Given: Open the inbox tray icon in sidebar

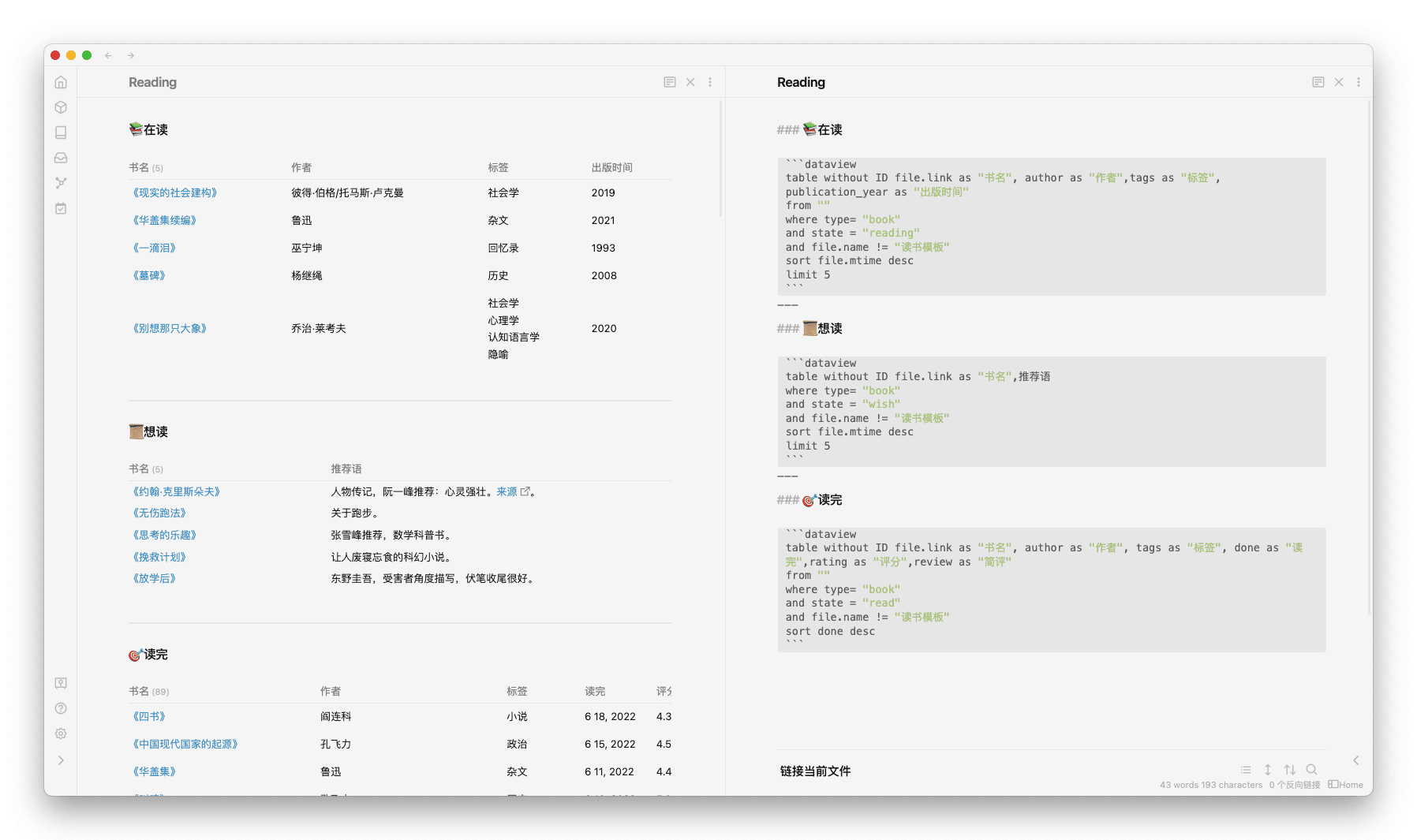Looking at the screenshot, I should [61, 158].
